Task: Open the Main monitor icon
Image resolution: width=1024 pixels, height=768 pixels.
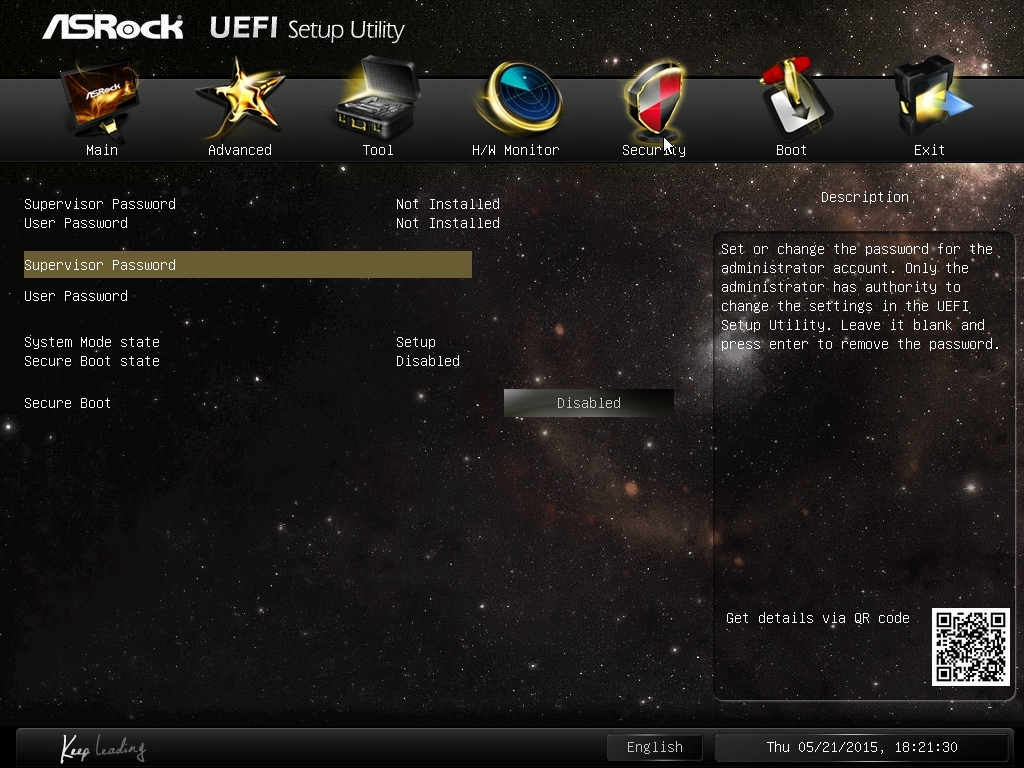Action: [x=101, y=99]
